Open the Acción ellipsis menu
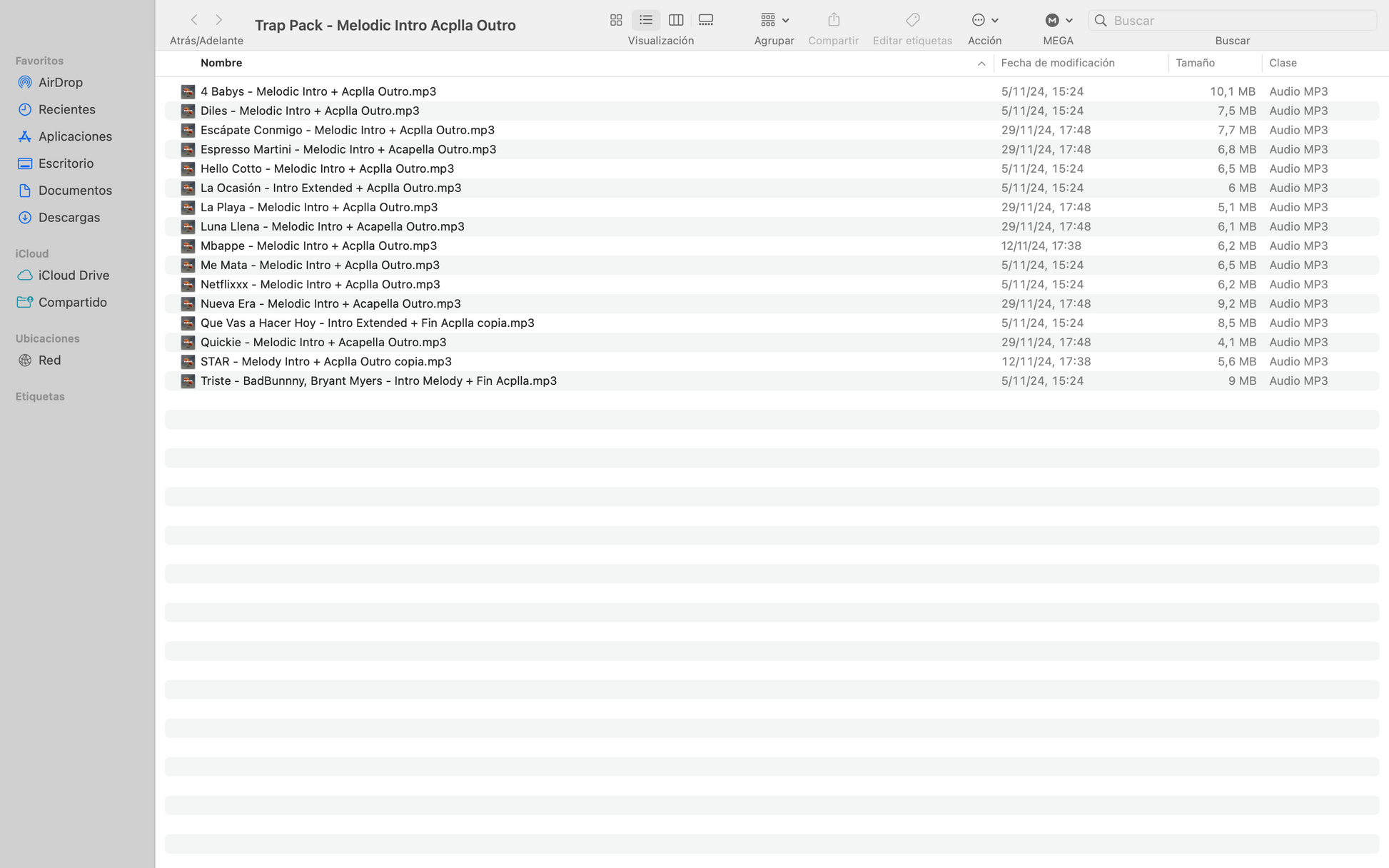 coord(984,20)
